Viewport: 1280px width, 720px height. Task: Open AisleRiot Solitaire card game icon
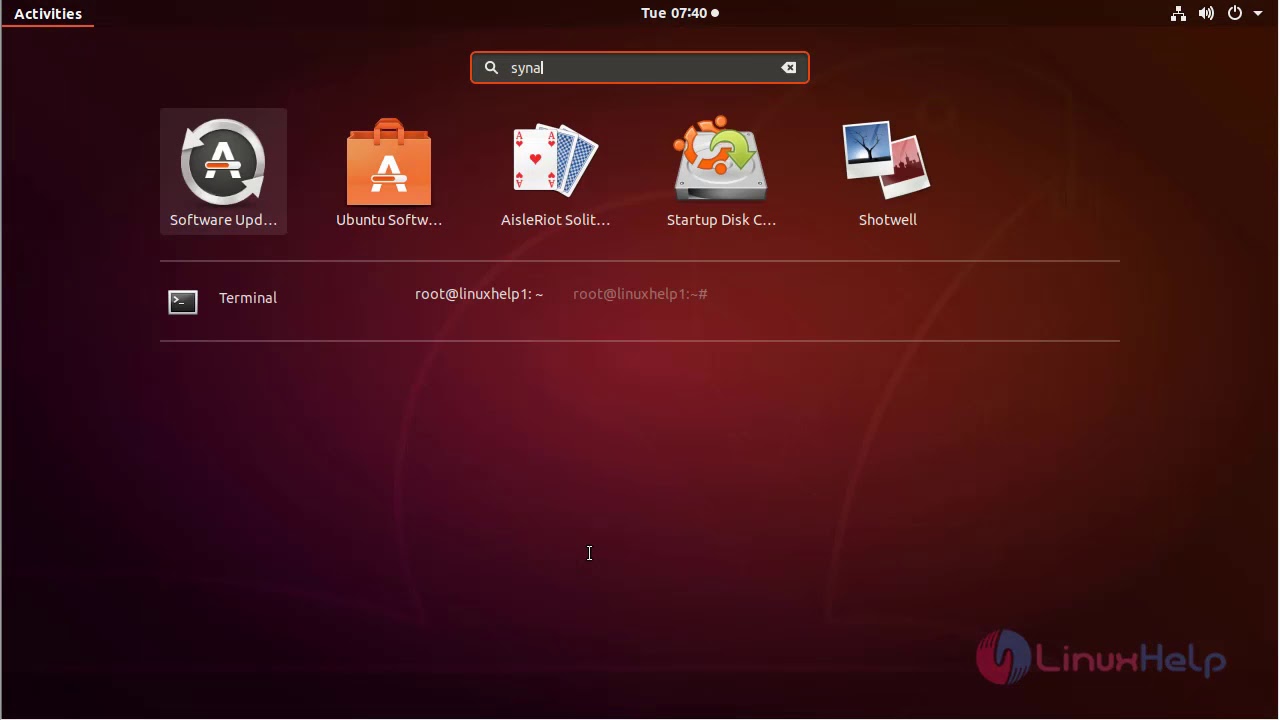pyautogui.click(x=555, y=160)
